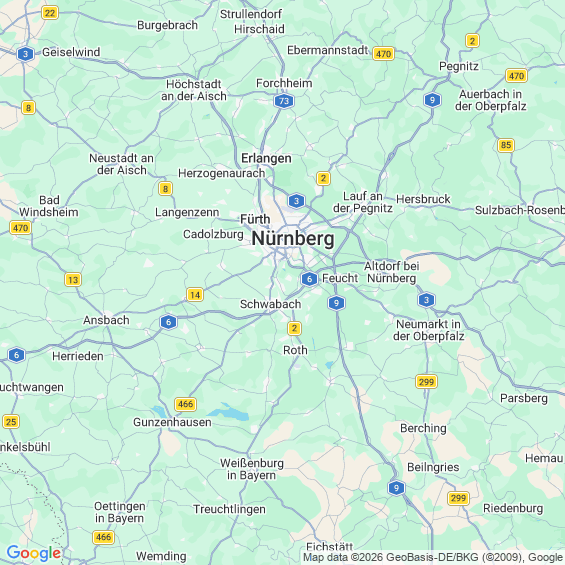The image size is (565, 565).
Task: Click the blue lake east of Gunzenhausen
Action: point(230,413)
